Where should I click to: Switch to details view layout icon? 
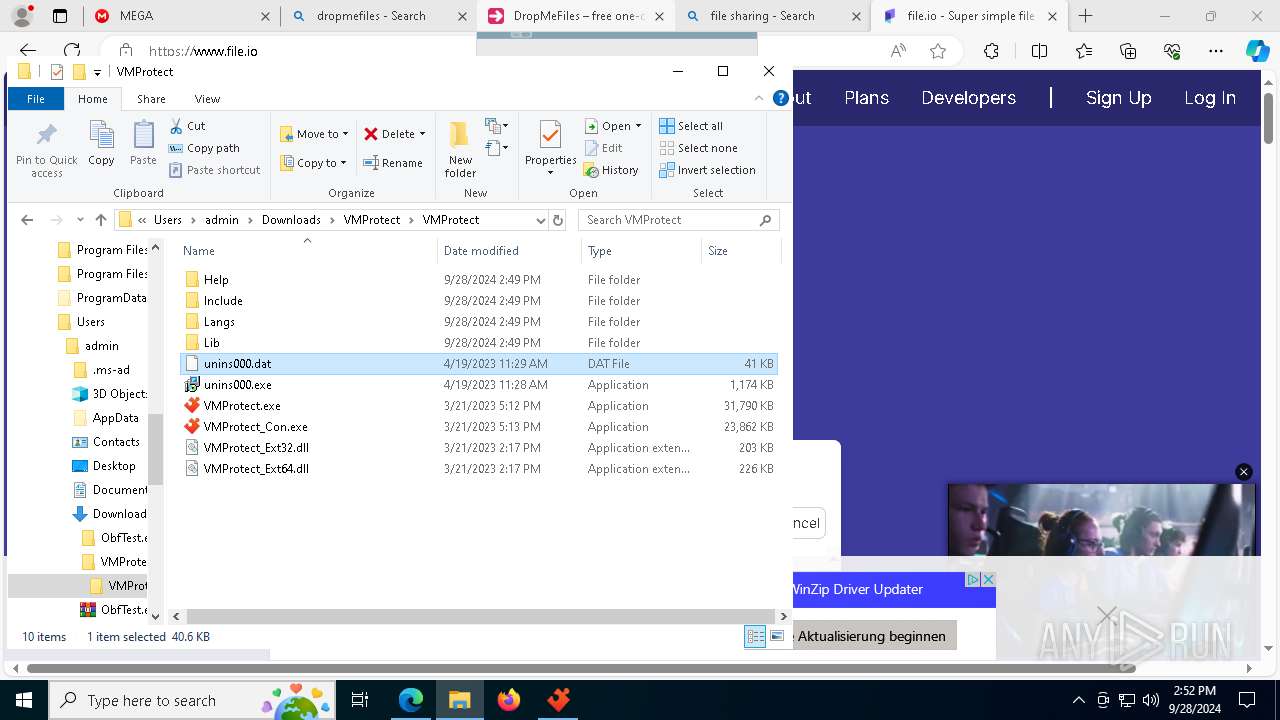(x=755, y=636)
